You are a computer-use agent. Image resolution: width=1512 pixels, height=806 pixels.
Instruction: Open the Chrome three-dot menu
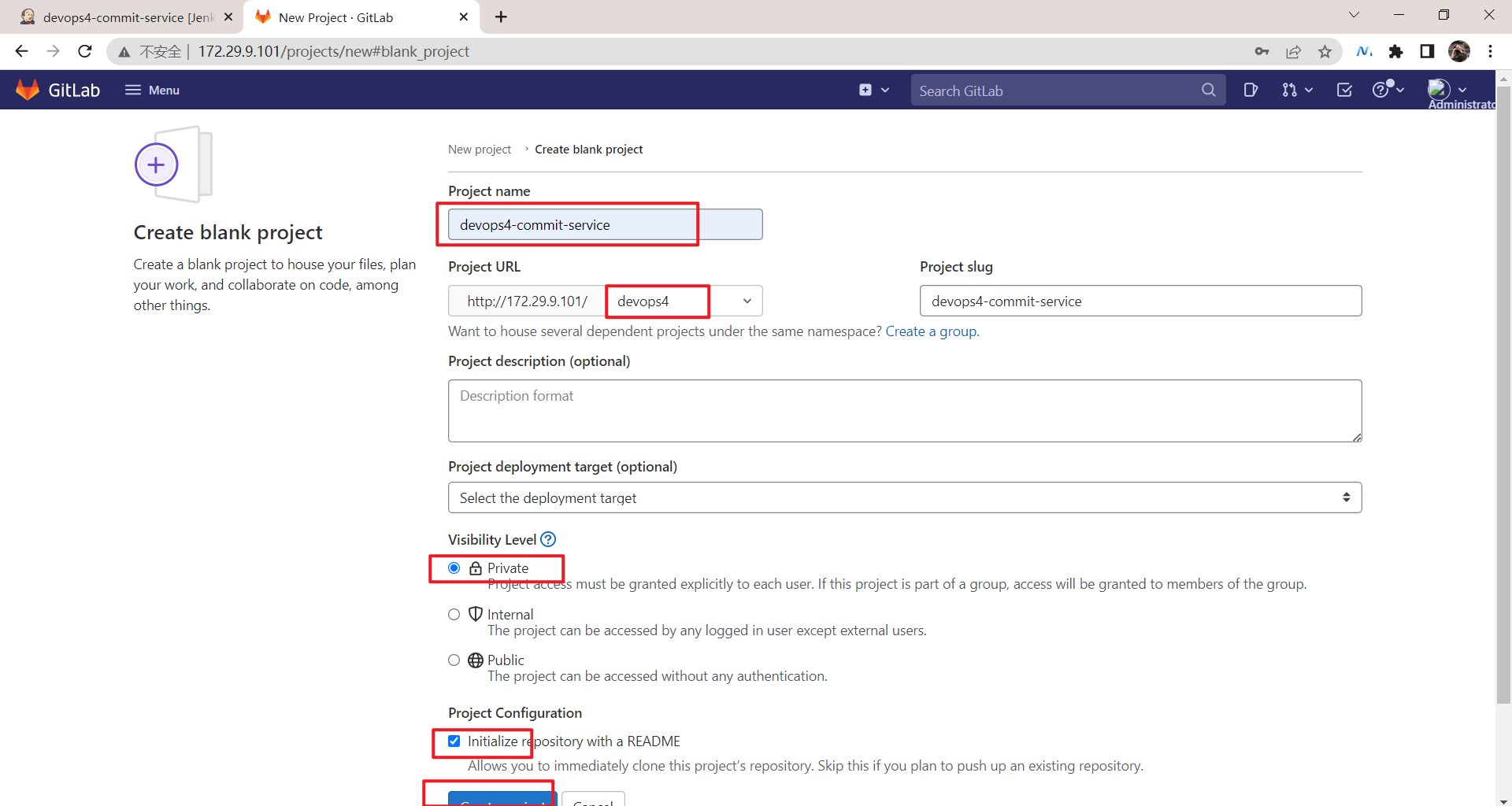tap(1490, 51)
